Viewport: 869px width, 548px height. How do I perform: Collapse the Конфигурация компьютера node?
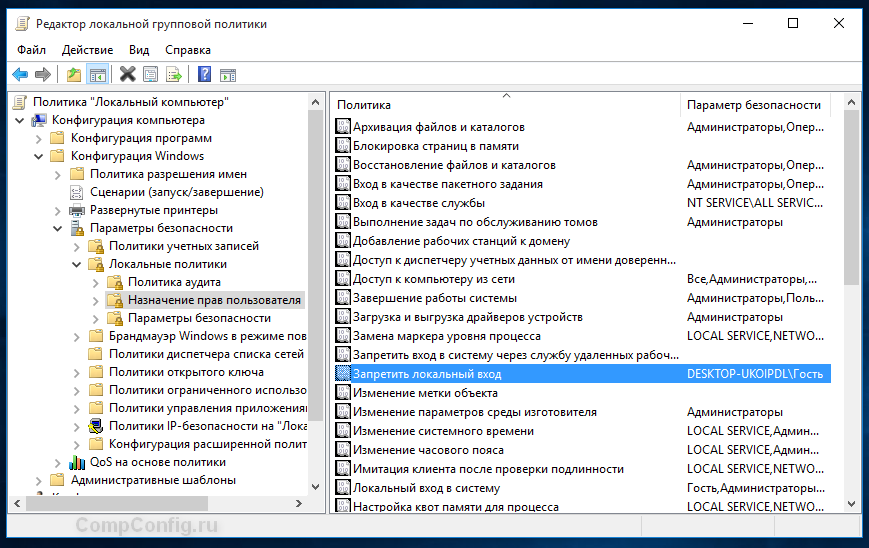point(20,120)
